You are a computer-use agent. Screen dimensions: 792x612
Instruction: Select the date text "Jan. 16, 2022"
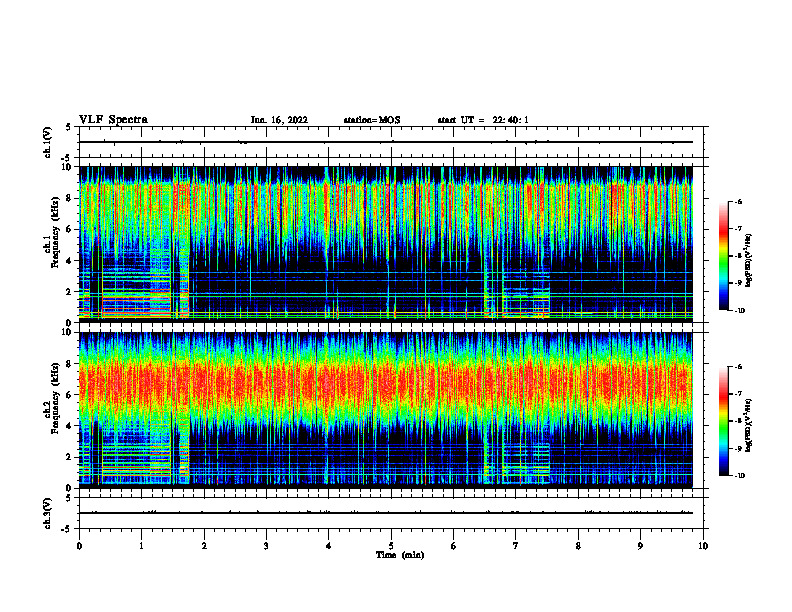click(279, 120)
